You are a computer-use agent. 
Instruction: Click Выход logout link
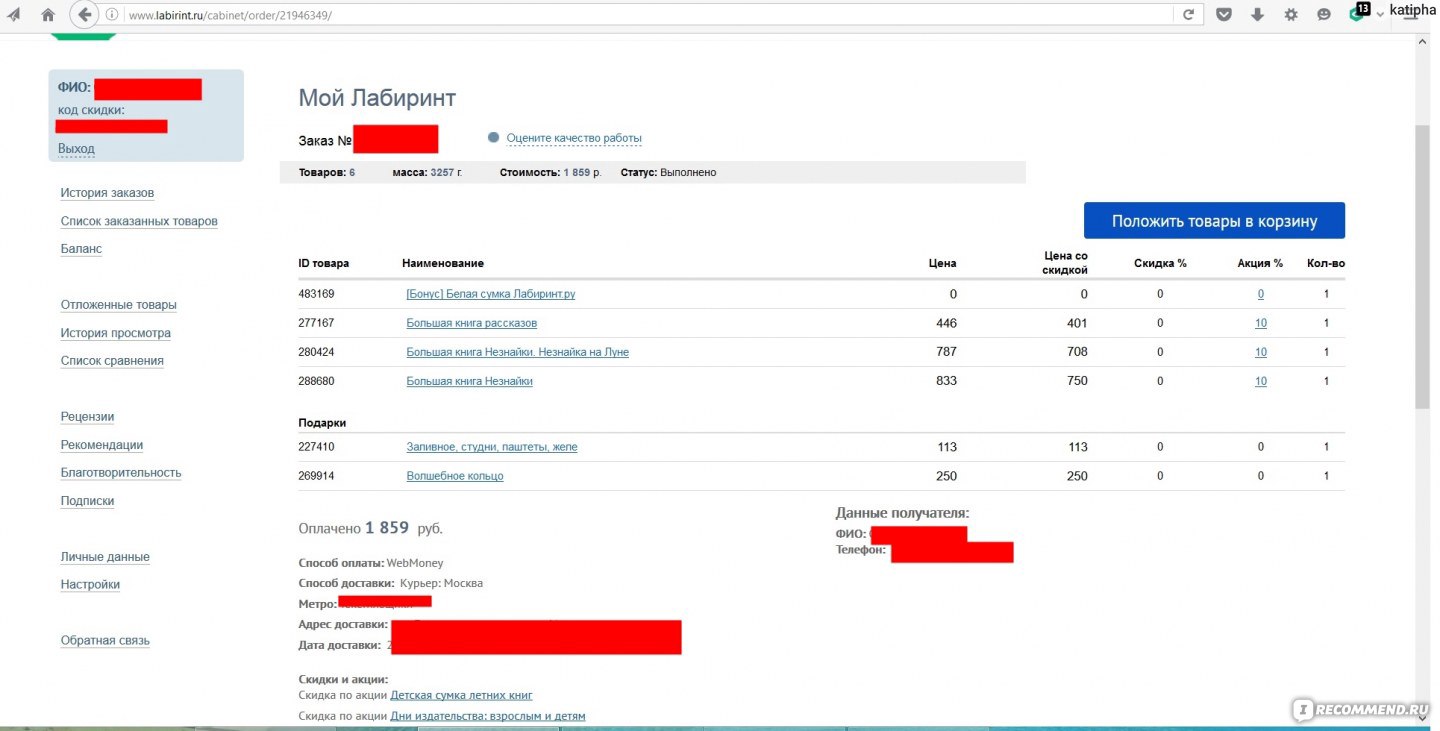pyautogui.click(x=76, y=149)
